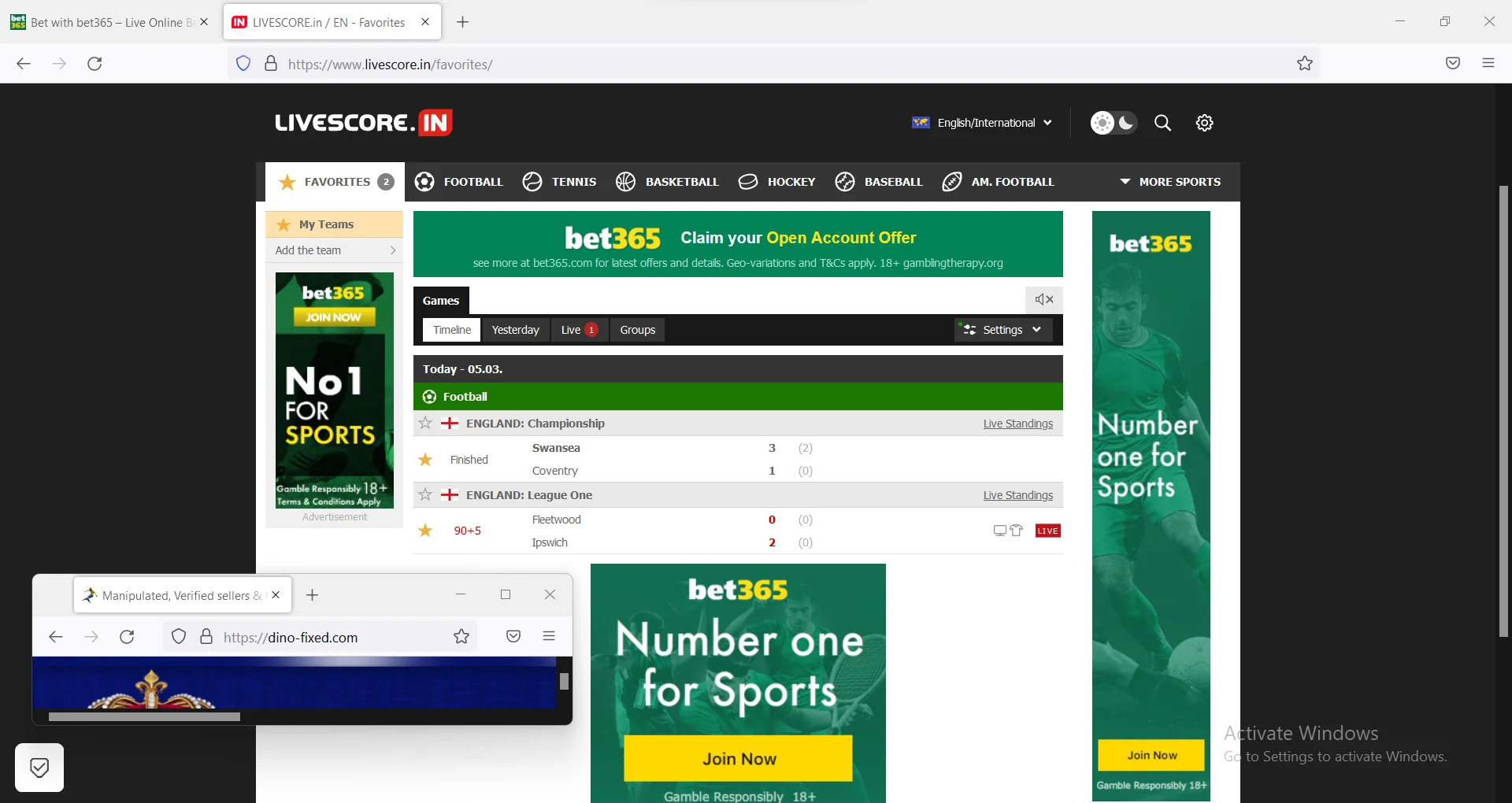Select the Live games filter tab
Viewport: 1512px width, 803px height.
click(580, 330)
